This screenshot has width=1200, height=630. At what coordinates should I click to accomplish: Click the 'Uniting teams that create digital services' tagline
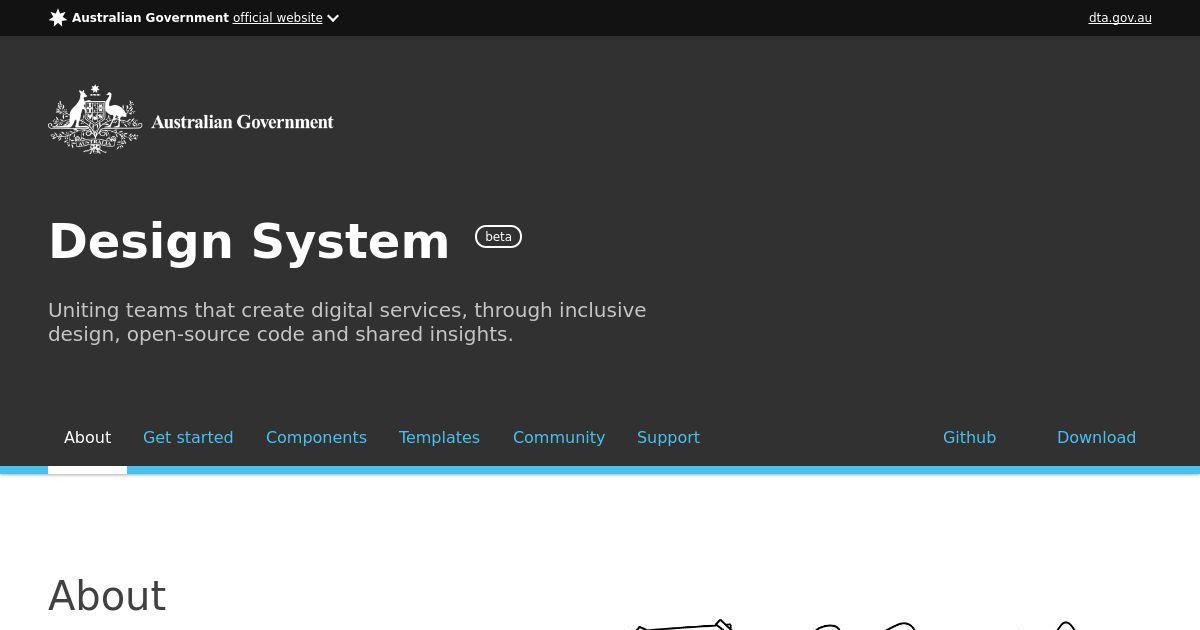tap(347, 322)
